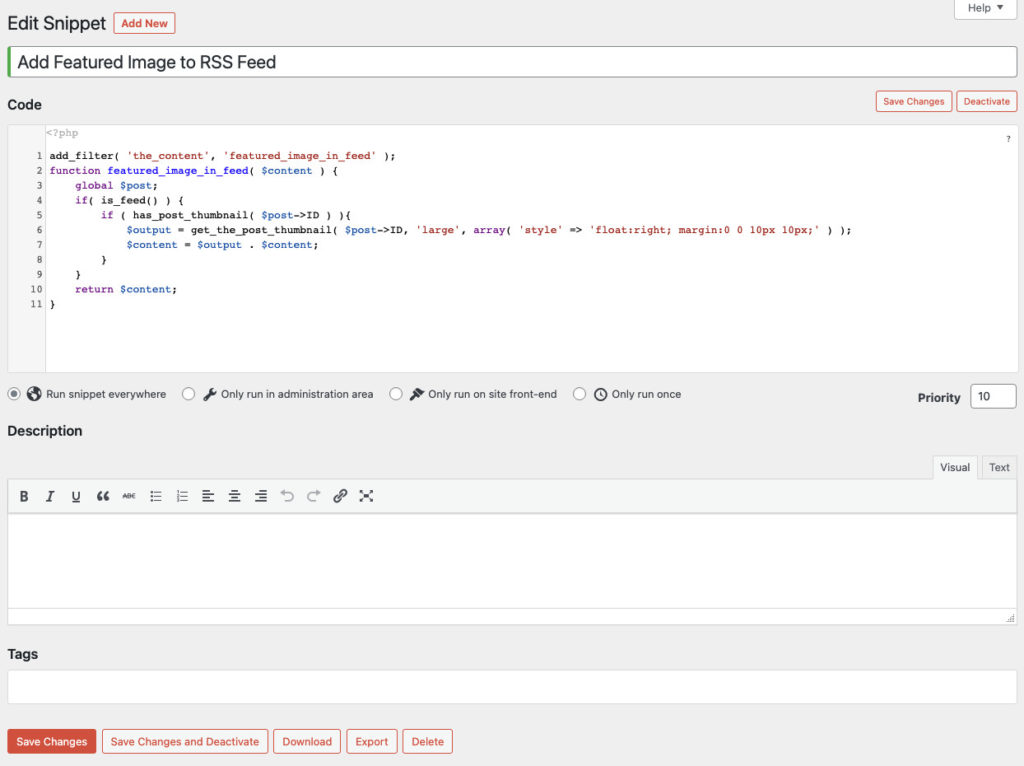Choose 'Only run in administration area'

coord(188,394)
